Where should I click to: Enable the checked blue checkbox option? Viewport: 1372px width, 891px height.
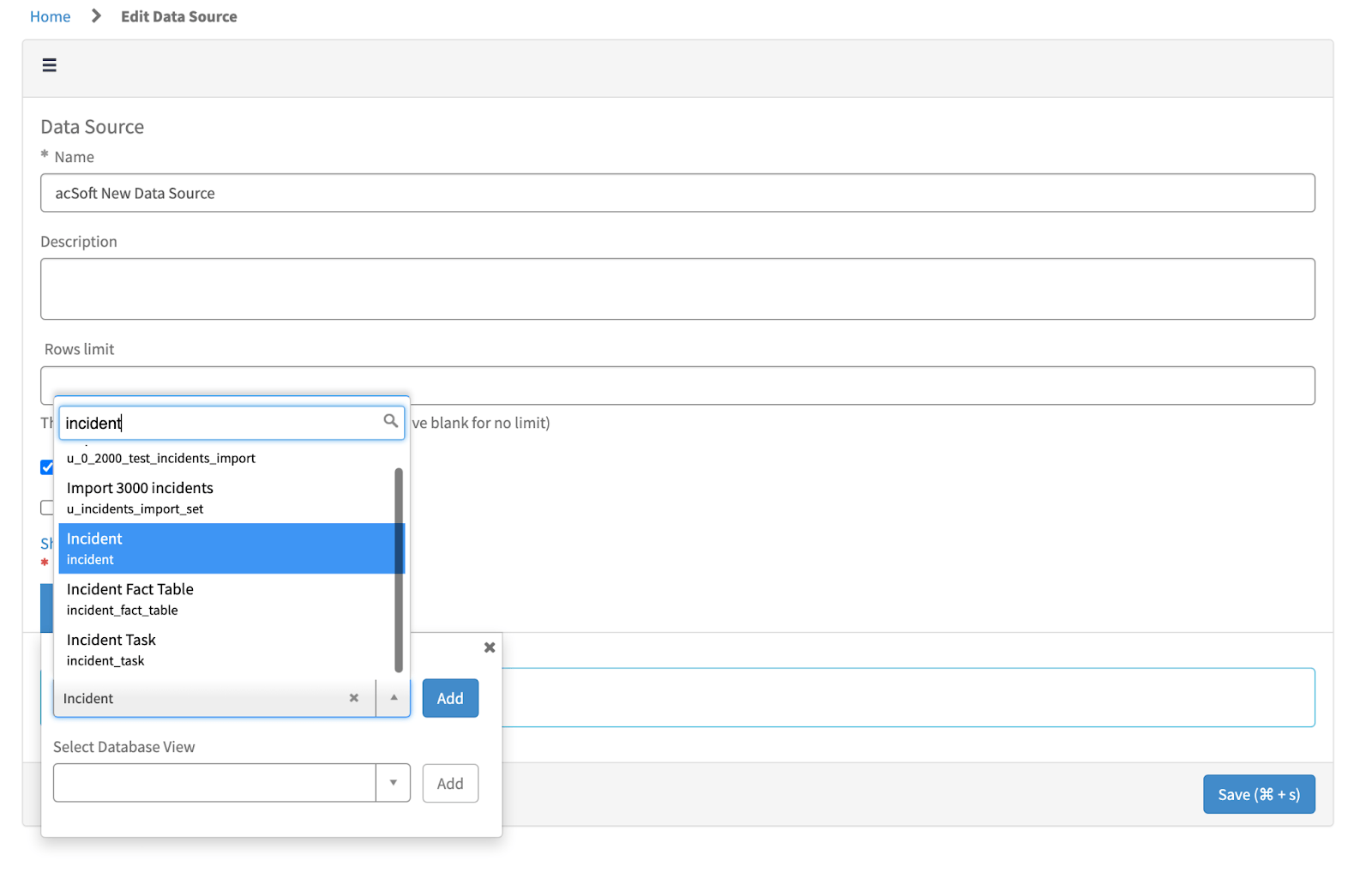point(48,467)
